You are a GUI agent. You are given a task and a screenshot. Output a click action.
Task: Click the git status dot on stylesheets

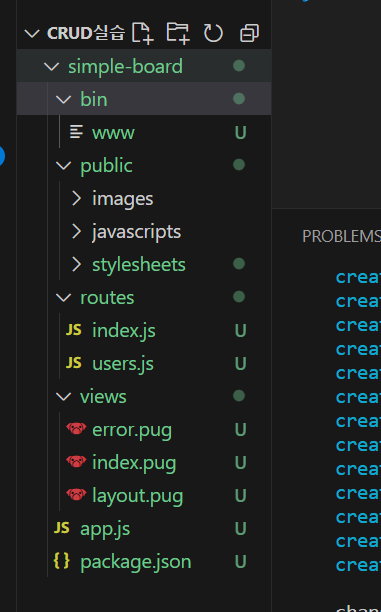[239, 264]
